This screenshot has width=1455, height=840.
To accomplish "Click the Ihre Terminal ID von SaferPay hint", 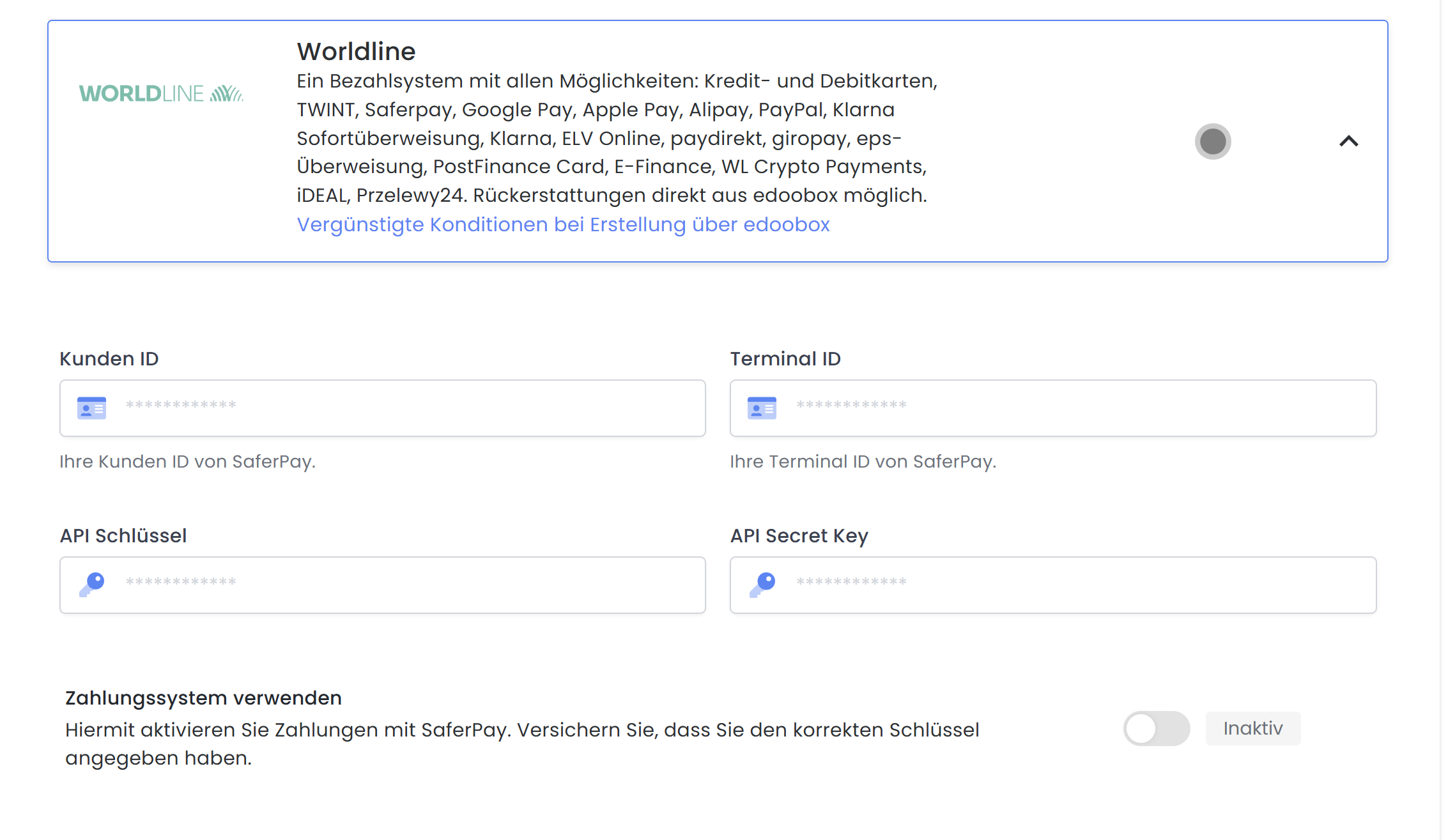I will [x=863, y=462].
